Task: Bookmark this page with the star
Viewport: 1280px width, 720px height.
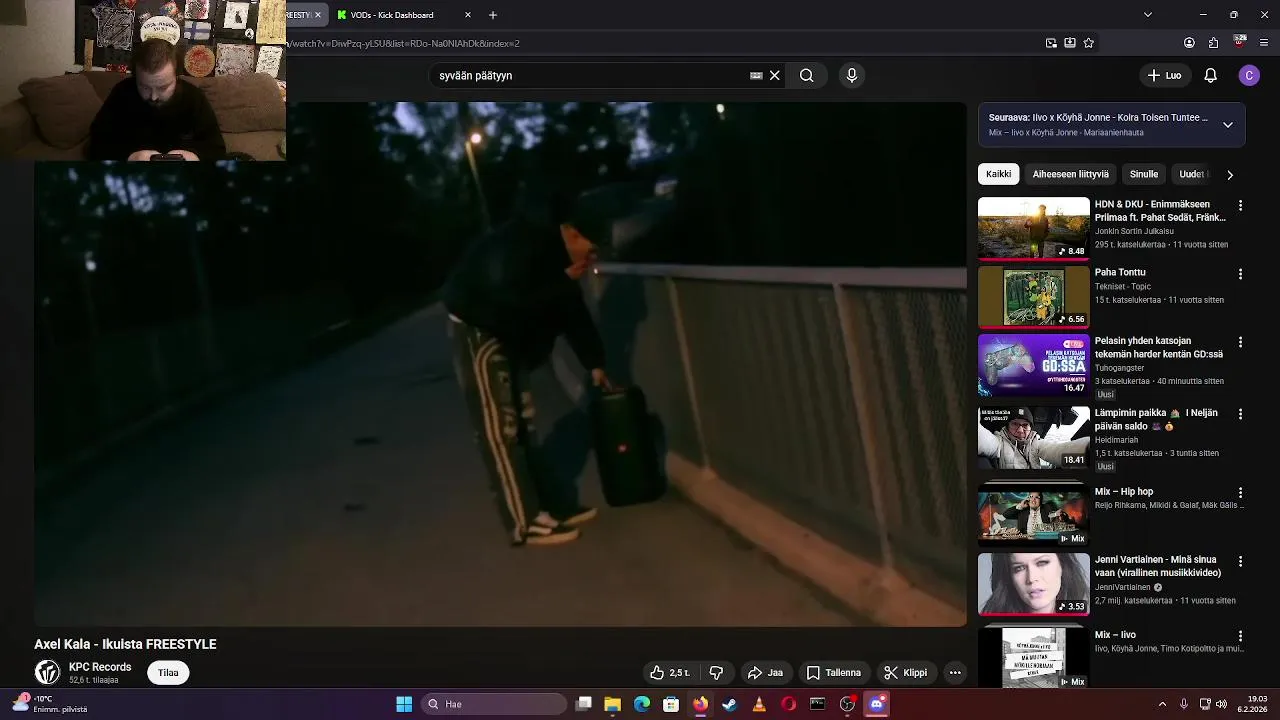Action: point(1089,43)
